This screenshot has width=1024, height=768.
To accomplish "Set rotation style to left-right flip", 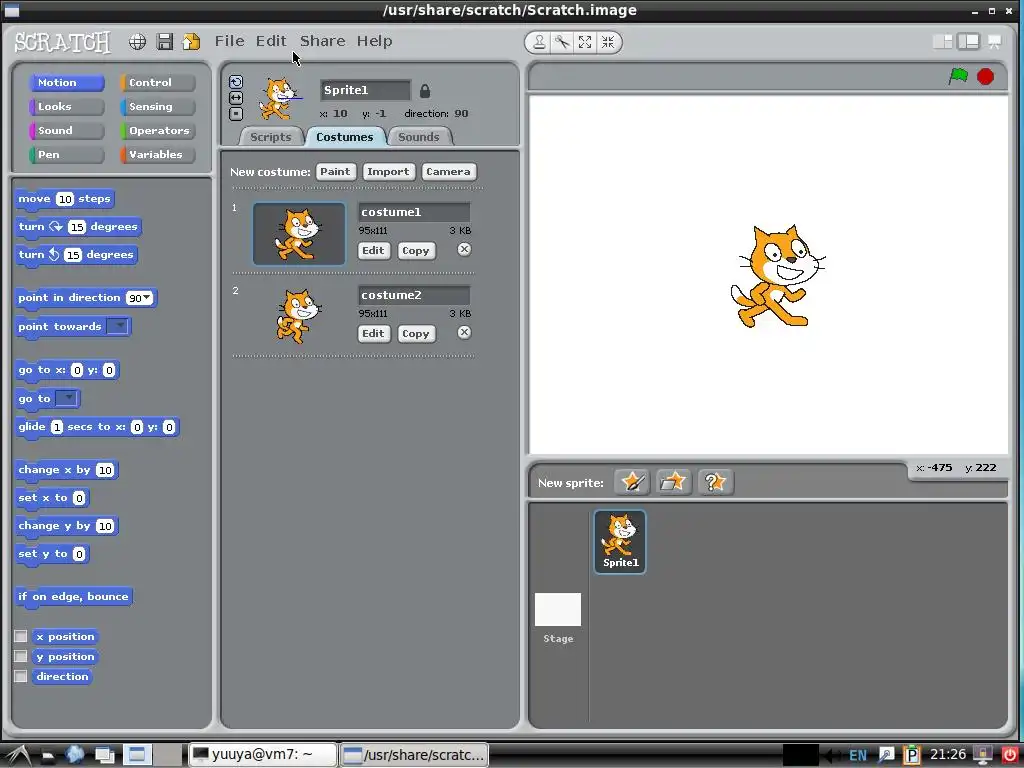I will (236, 98).
